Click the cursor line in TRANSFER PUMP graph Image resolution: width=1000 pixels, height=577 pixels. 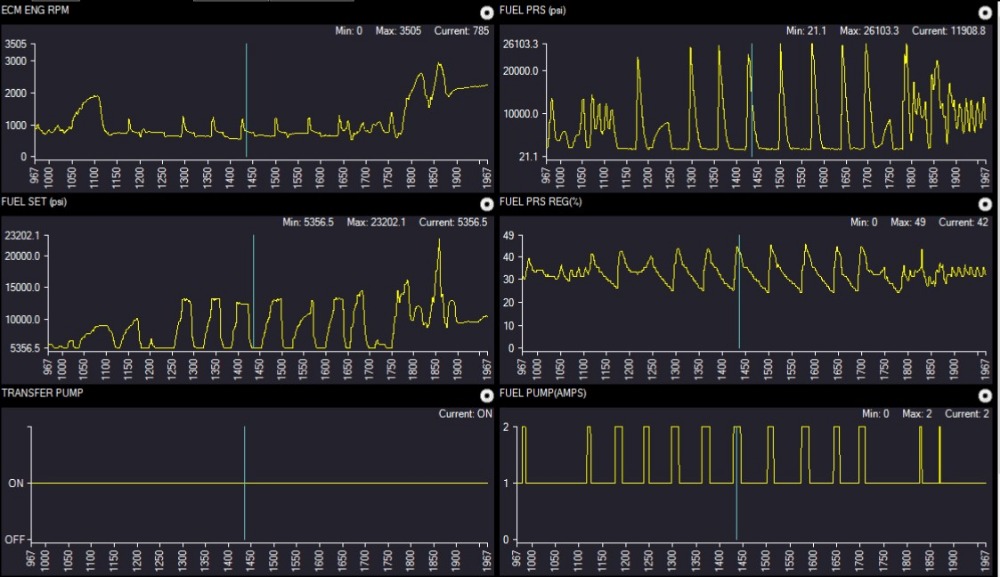[244, 483]
